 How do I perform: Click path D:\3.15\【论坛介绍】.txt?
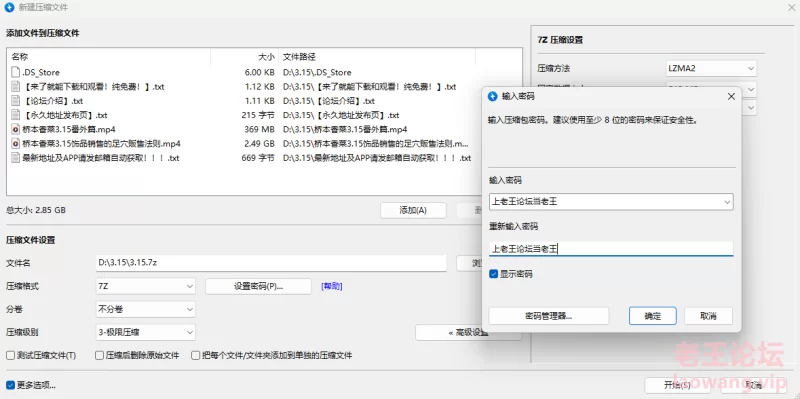point(329,101)
